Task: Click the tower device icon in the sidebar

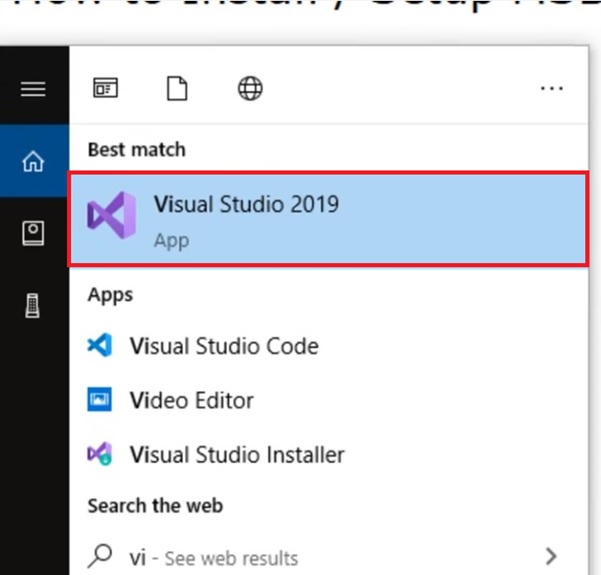Action: 33,306
